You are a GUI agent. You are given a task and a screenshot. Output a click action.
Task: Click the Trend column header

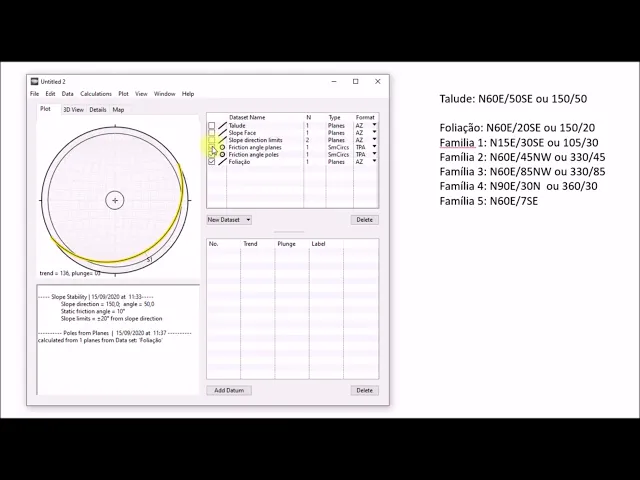pyautogui.click(x=250, y=244)
